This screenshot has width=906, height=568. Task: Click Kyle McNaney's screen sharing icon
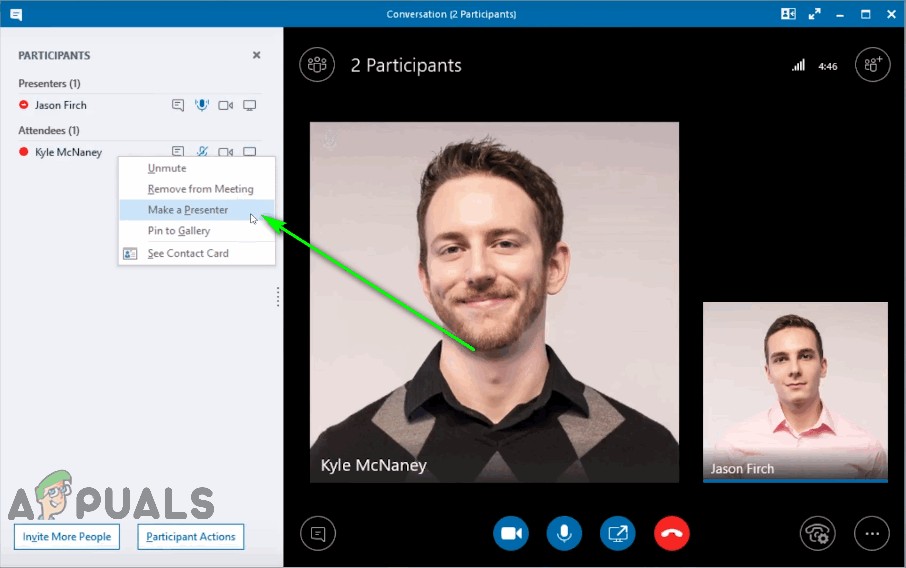pos(250,151)
